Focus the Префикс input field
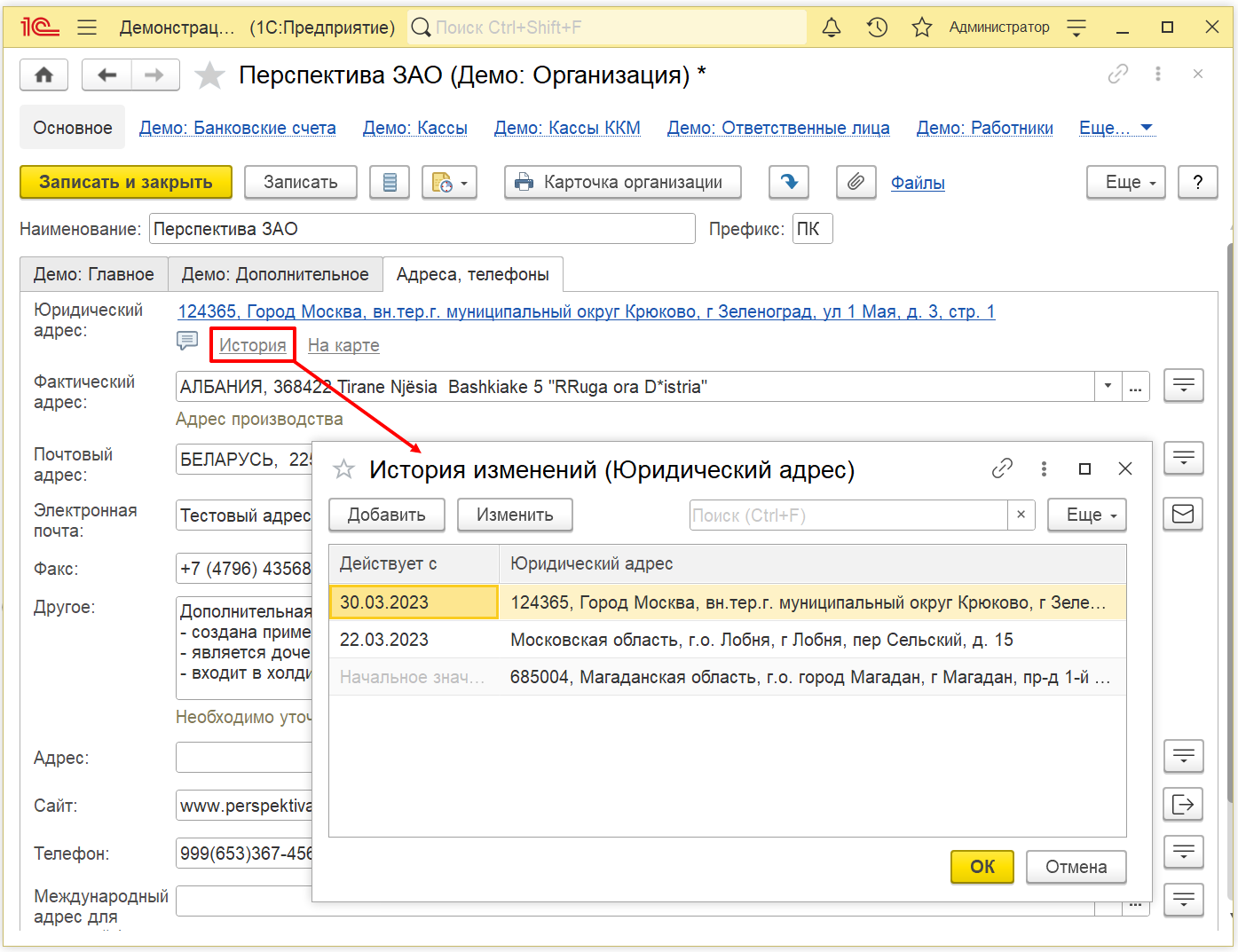 pyautogui.click(x=813, y=228)
